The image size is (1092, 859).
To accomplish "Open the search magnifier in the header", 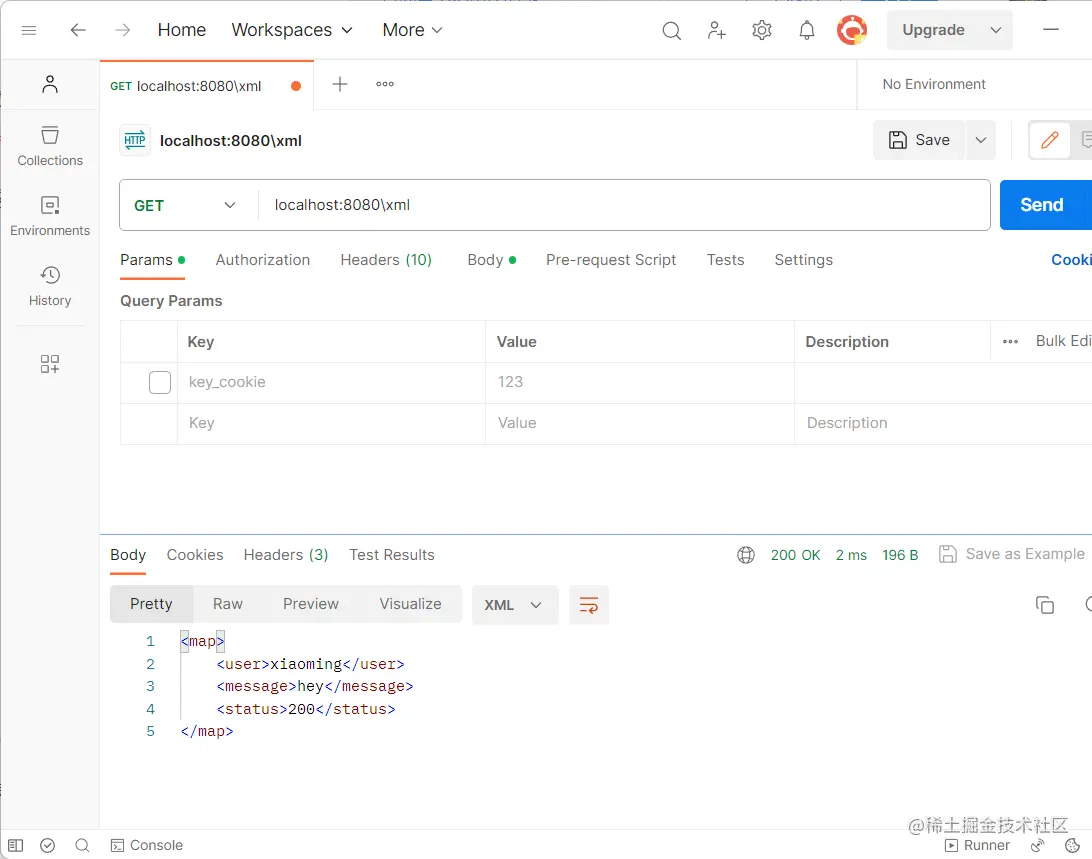I will (x=671, y=31).
